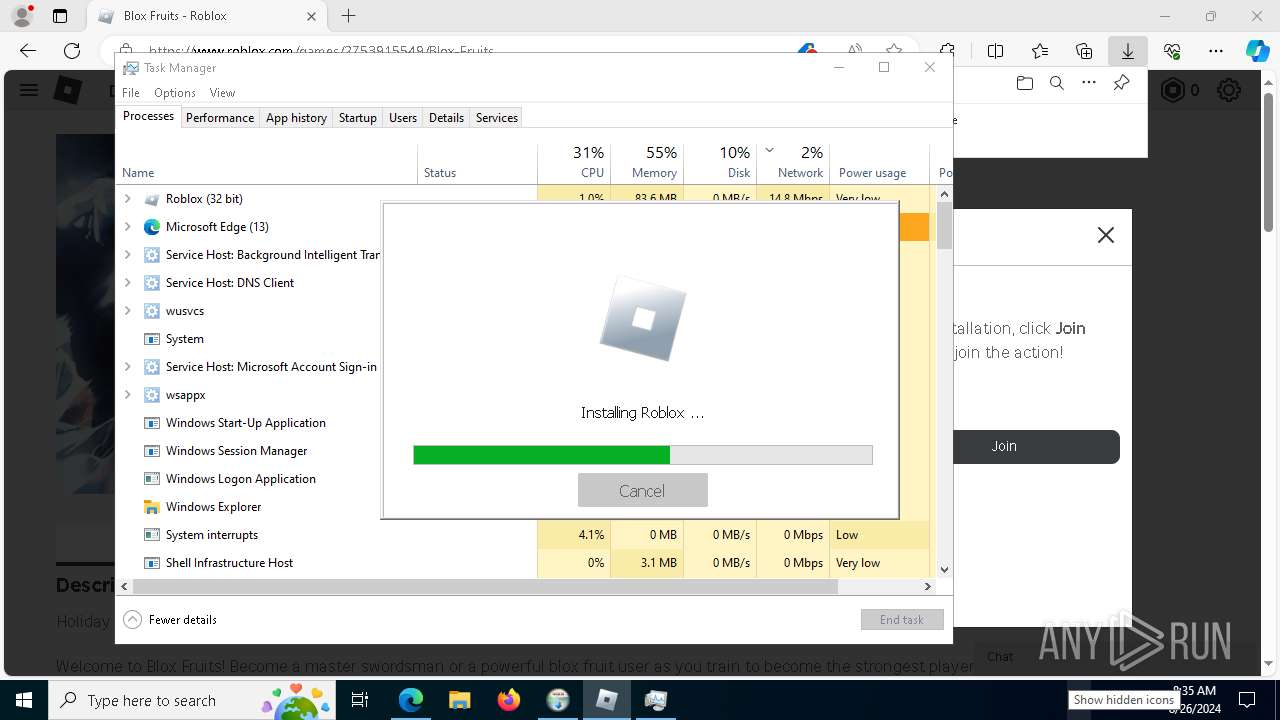This screenshot has height=720, width=1280.
Task: Open Firefox from the taskbar
Action: (509, 700)
